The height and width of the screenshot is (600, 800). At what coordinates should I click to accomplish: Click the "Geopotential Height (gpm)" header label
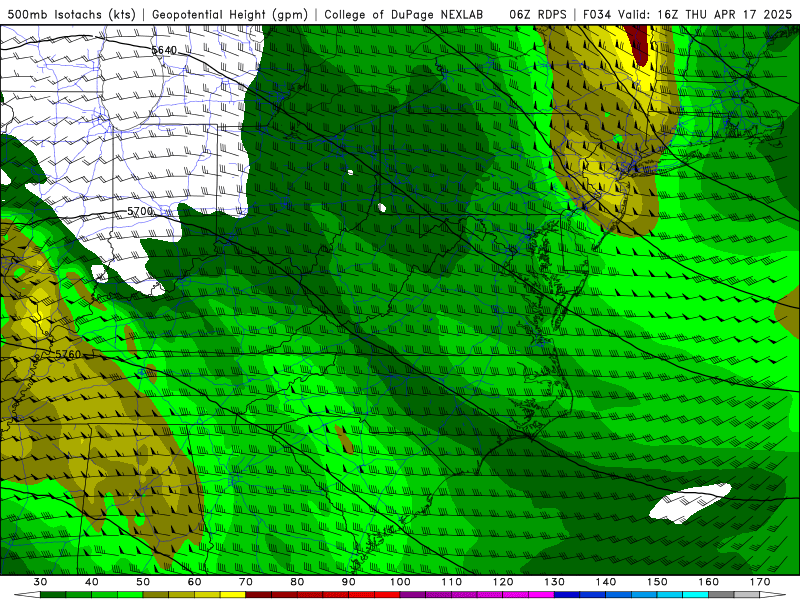pyautogui.click(x=230, y=14)
